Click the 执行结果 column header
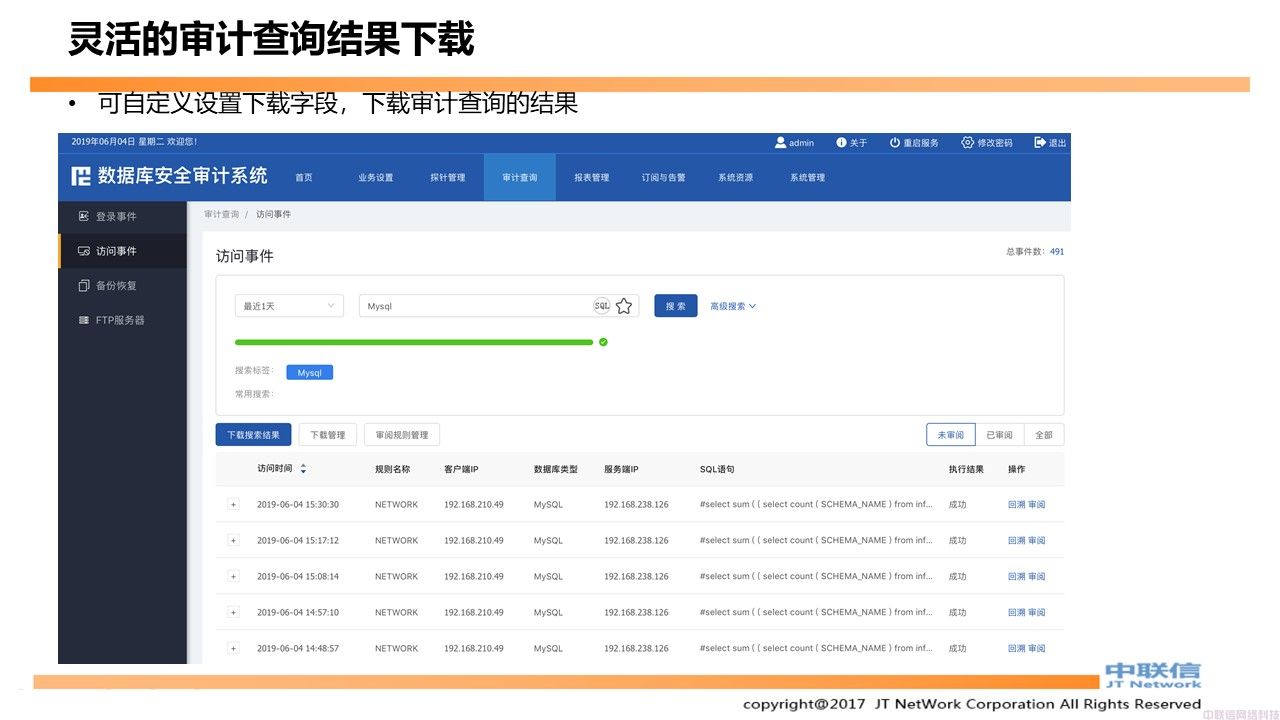This screenshot has width=1280, height=720. click(x=967, y=469)
